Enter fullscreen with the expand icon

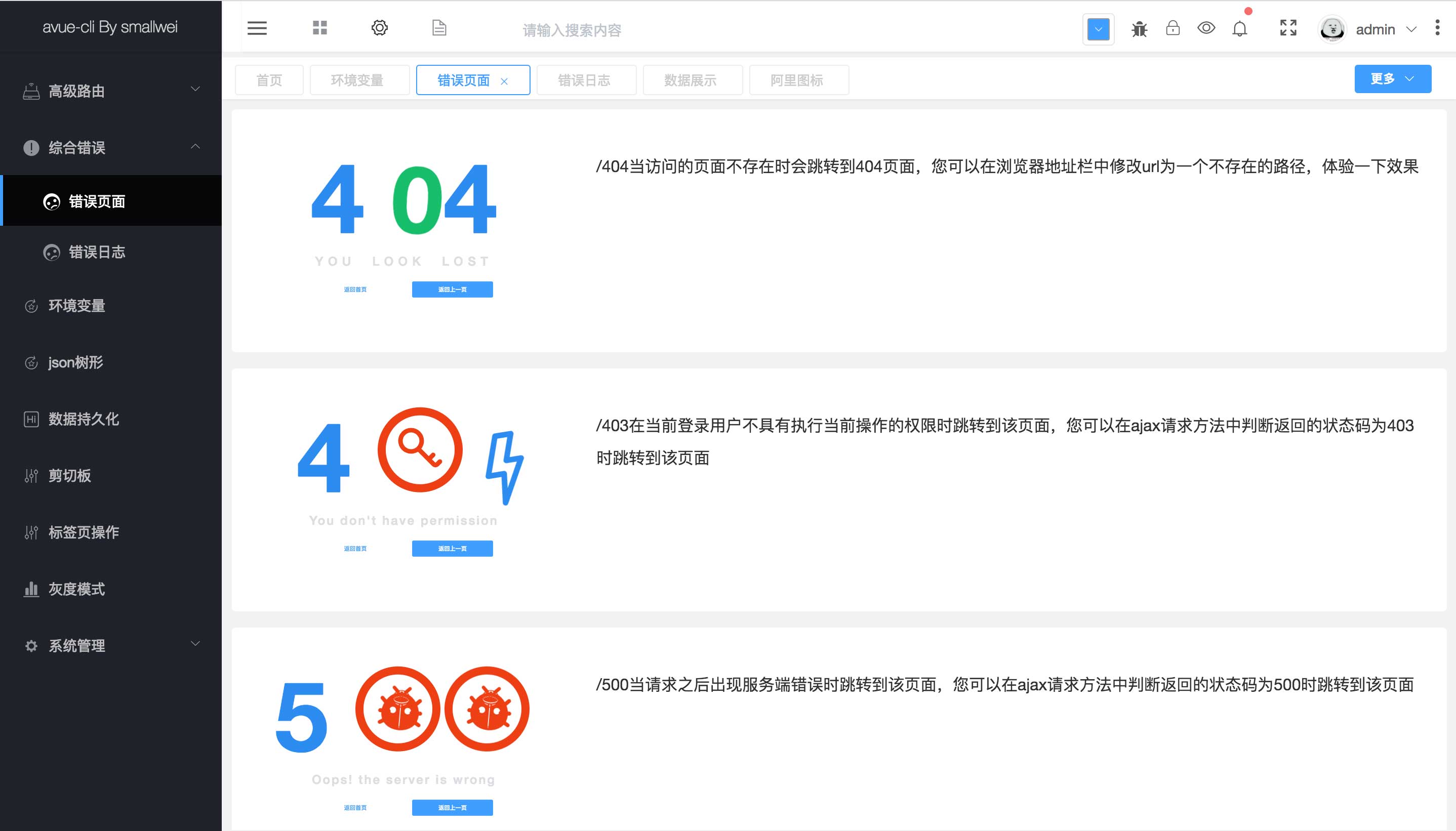pyautogui.click(x=1288, y=28)
